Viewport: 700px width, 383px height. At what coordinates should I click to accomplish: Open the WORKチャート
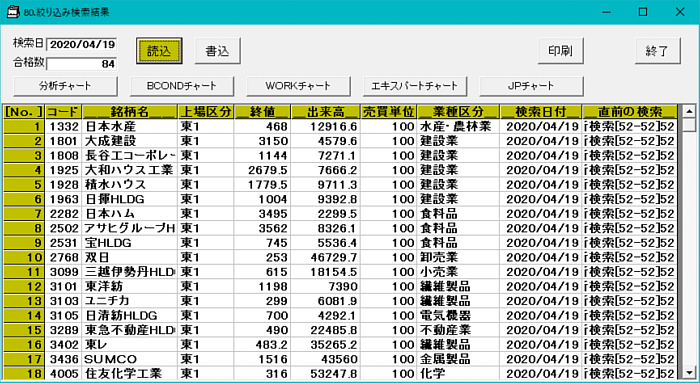coord(298,86)
